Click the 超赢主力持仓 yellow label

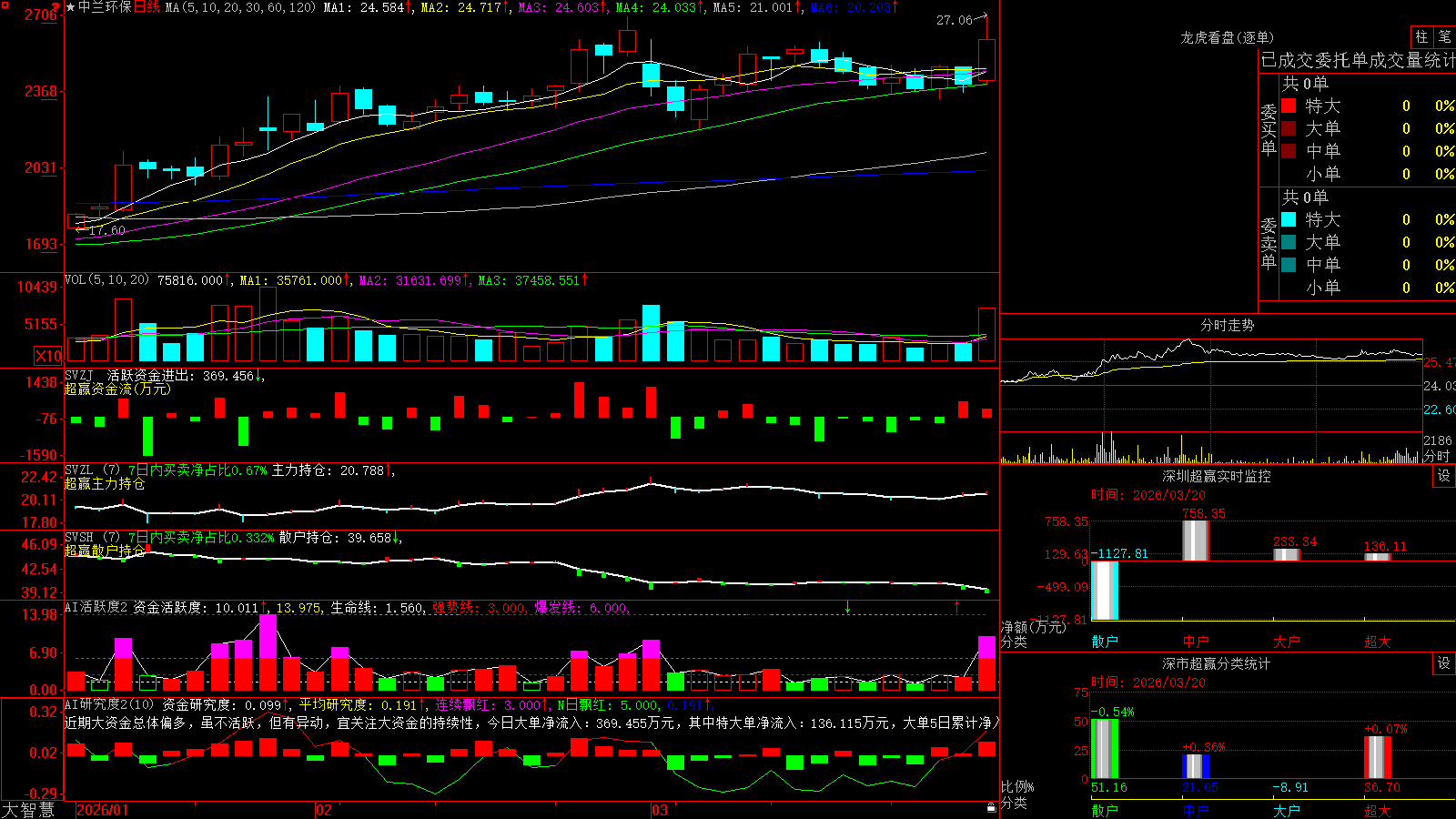[x=105, y=483]
